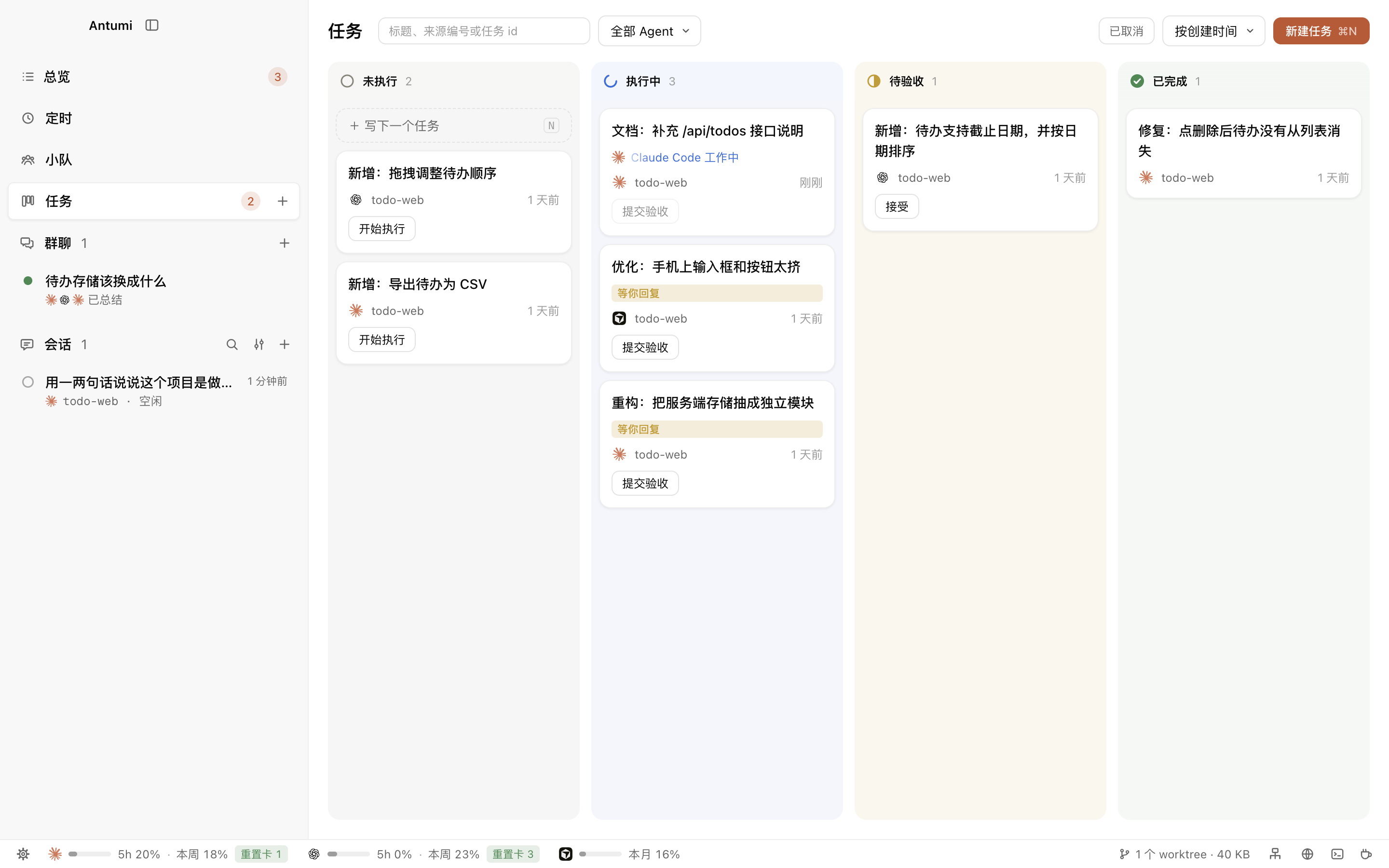The width and height of the screenshot is (1389, 868).
Task: Toggle the 已取消 filter
Action: [1126, 31]
